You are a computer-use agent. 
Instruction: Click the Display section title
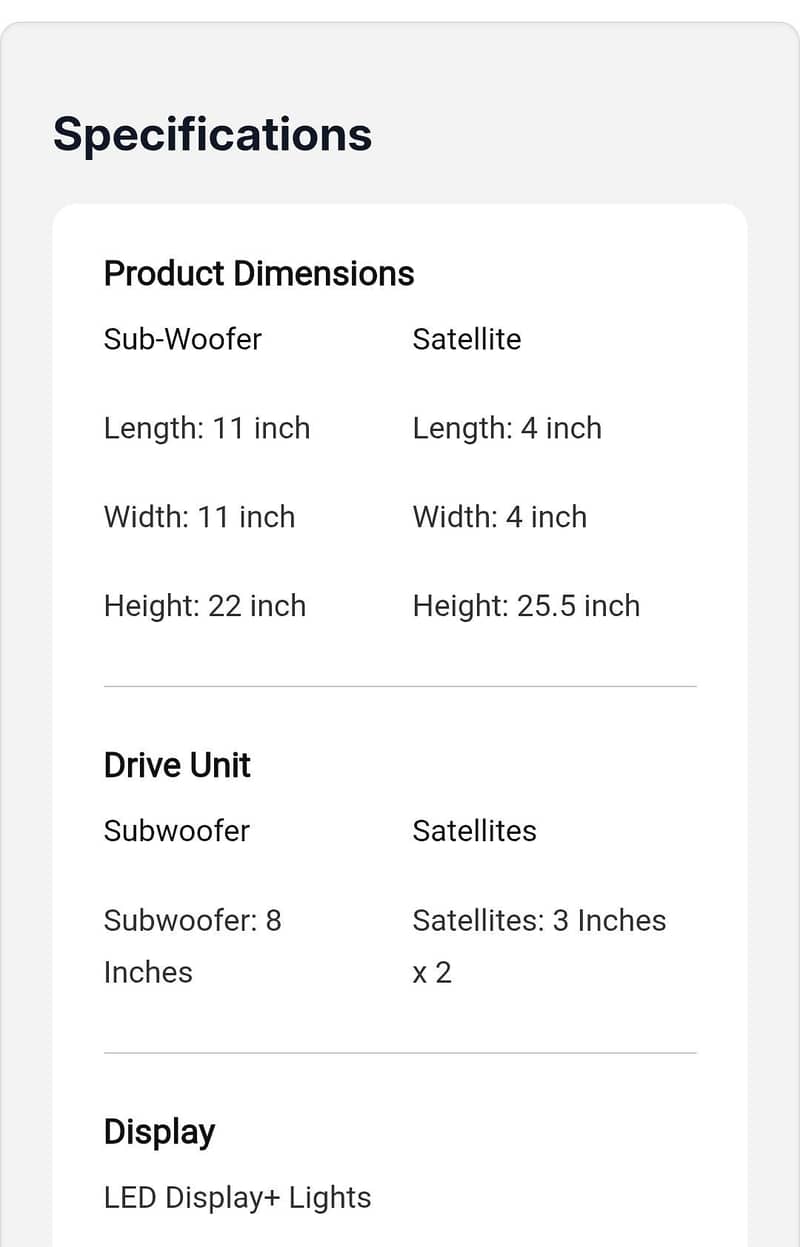159,1132
